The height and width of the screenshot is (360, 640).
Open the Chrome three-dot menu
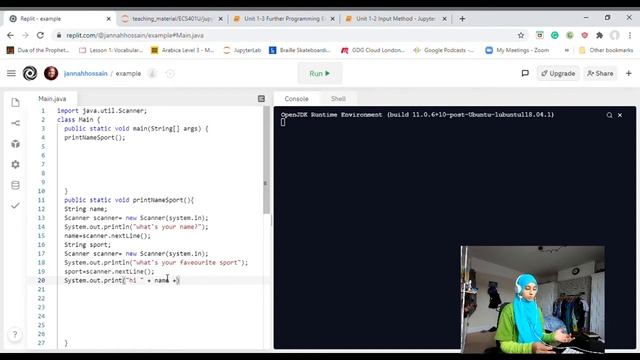630,36
